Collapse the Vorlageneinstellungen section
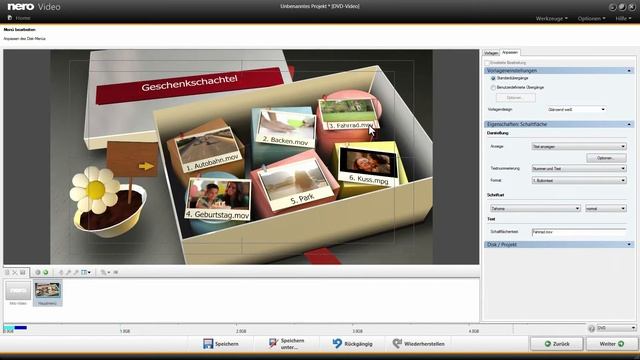Screen dimensions: 640x360 click(x=629, y=71)
